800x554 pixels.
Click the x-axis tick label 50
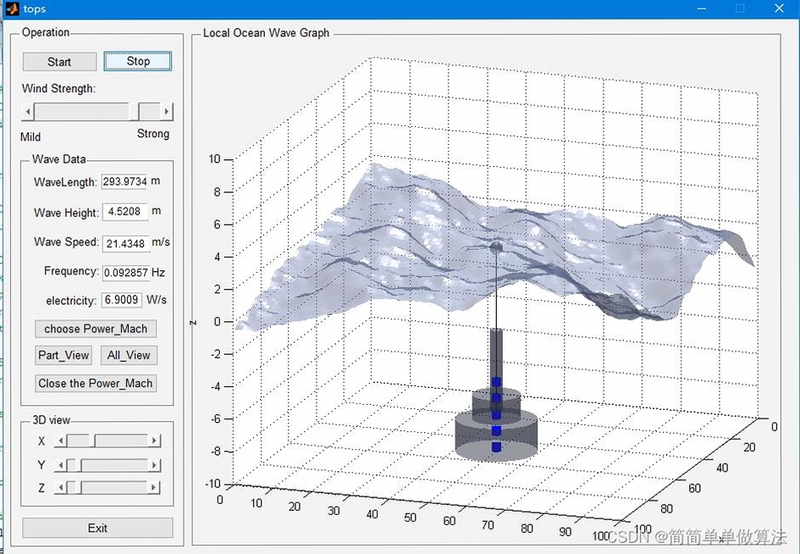(410, 517)
